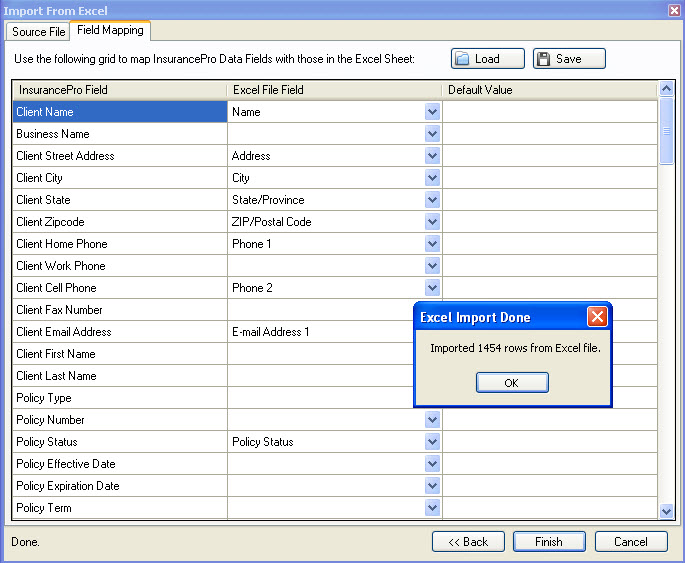
Task: Open the Client Zipcode mapping dropdown
Action: coord(432,222)
